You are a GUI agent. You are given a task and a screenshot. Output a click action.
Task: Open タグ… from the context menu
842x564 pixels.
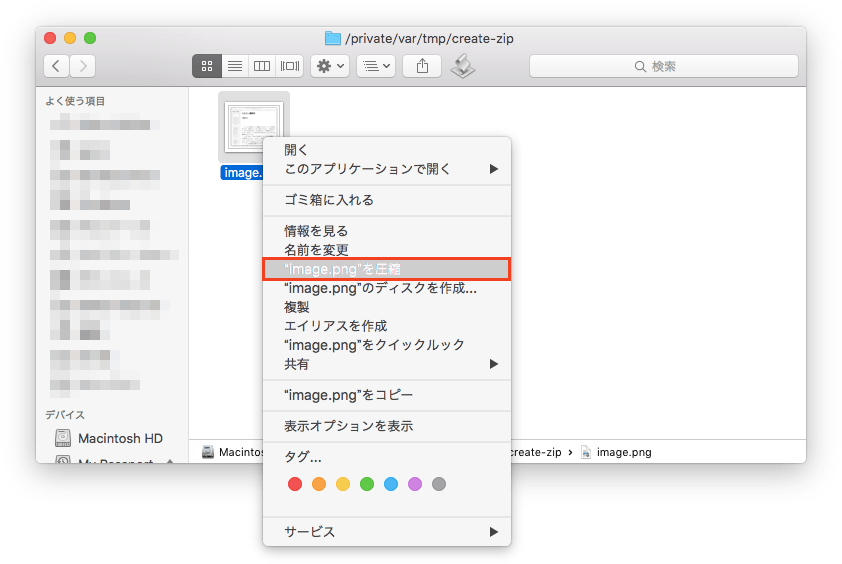tap(387, 457)
